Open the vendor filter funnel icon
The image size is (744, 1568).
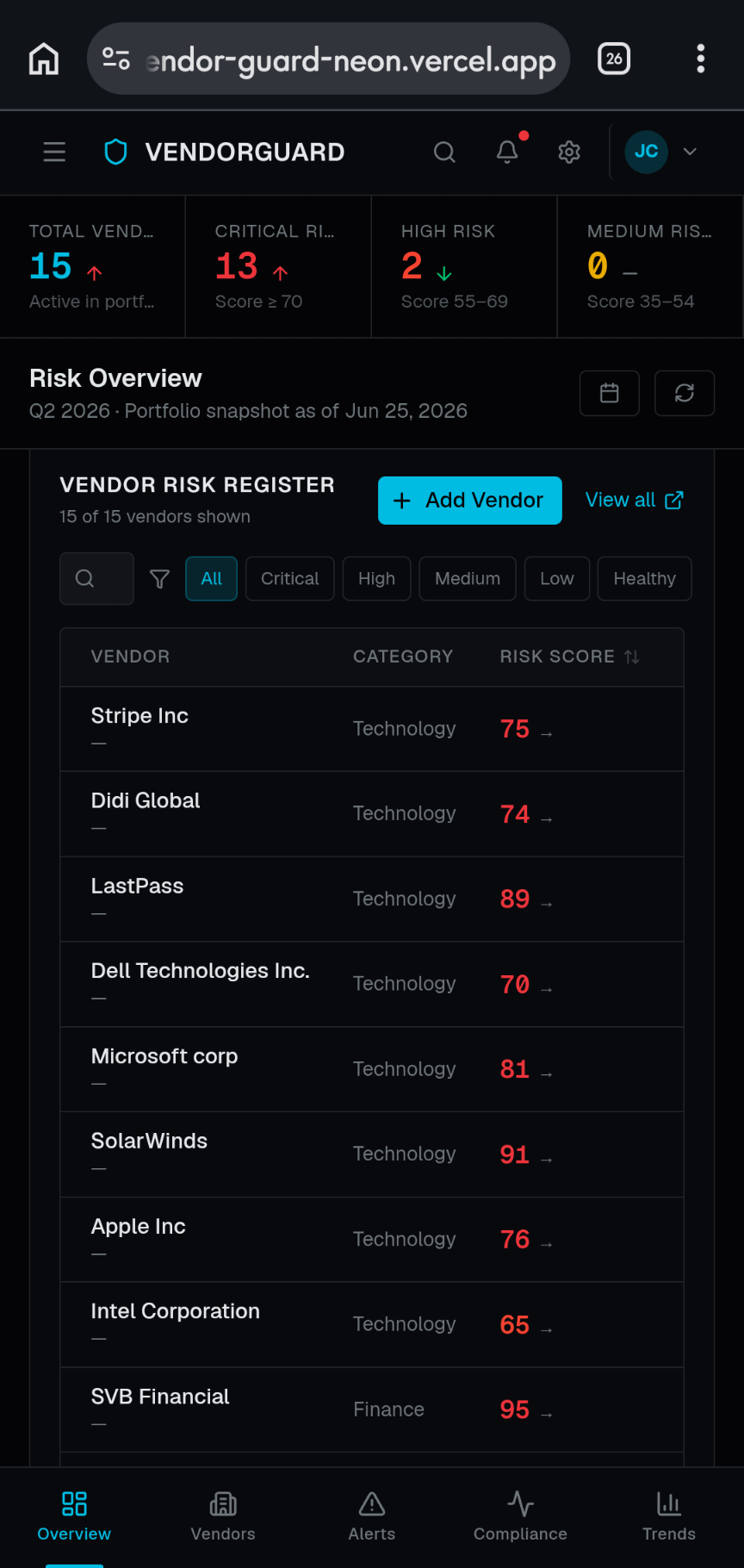point(159,579)
